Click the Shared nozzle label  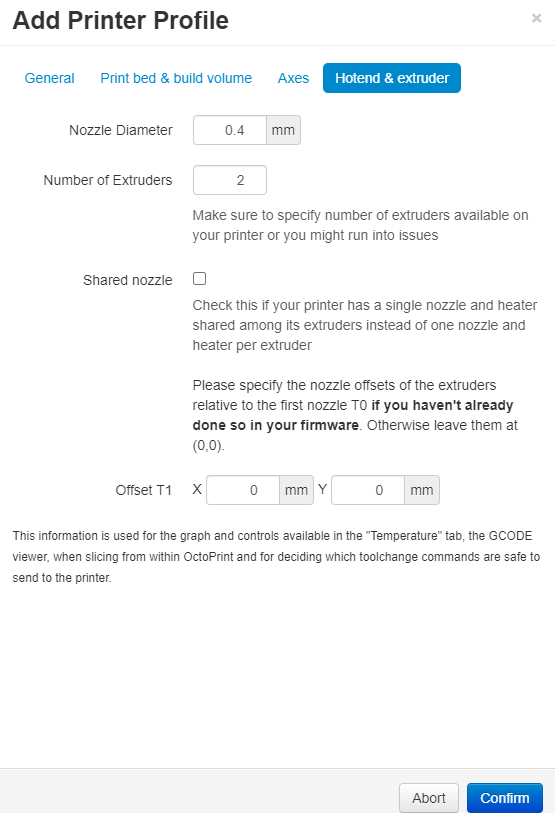(x=128, y=280)
